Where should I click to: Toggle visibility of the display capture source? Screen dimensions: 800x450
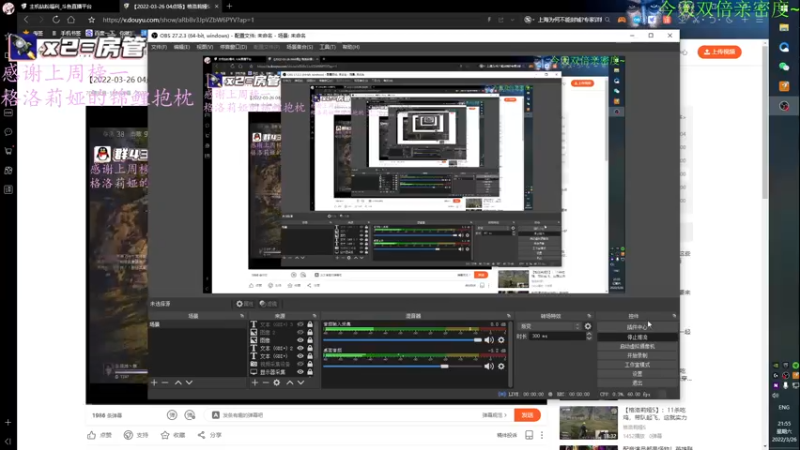pos(300,372)
